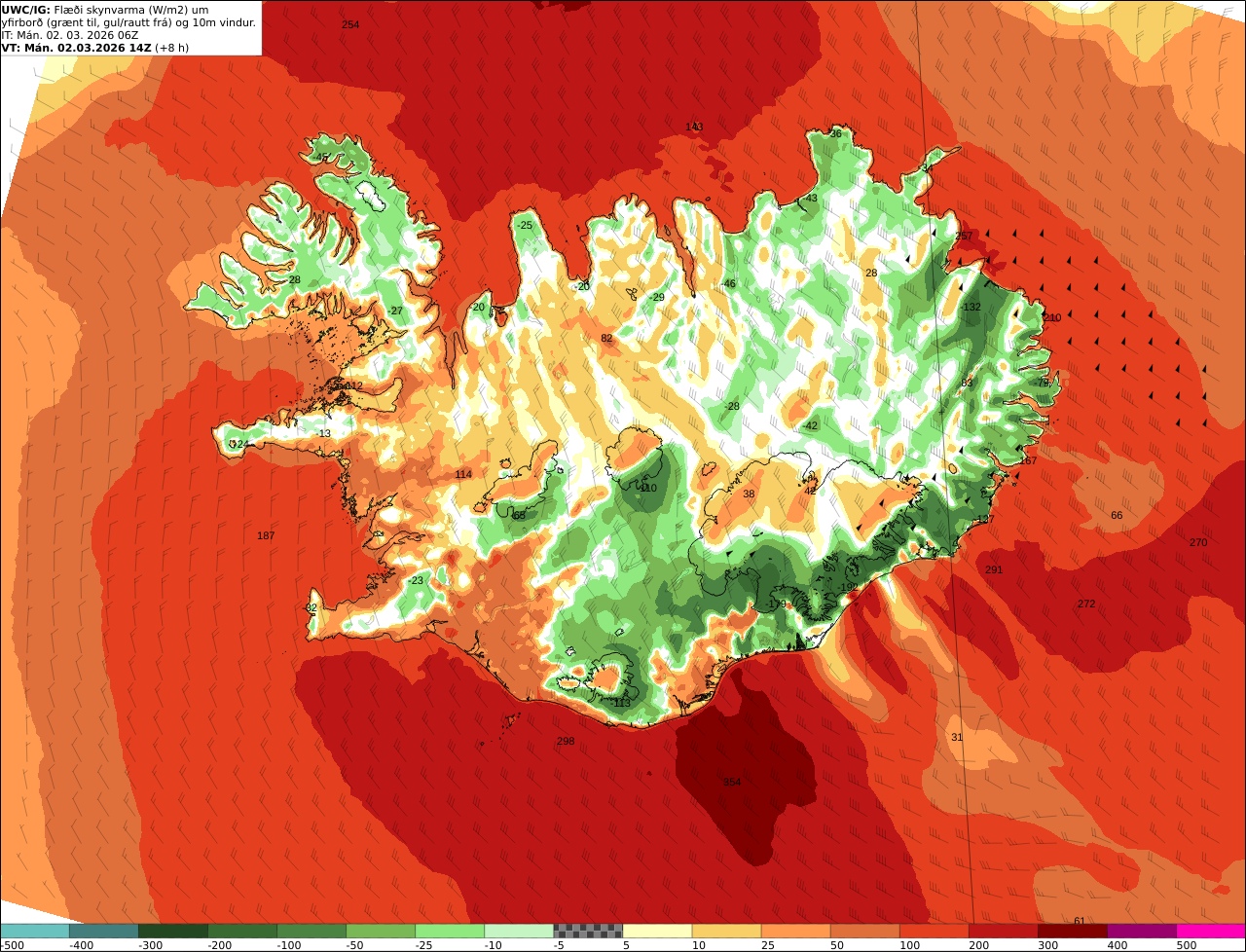This screenshot has width=1246, height=952.
Task: Click the map value 210 off the east coast
Action: coord(1052,317)
